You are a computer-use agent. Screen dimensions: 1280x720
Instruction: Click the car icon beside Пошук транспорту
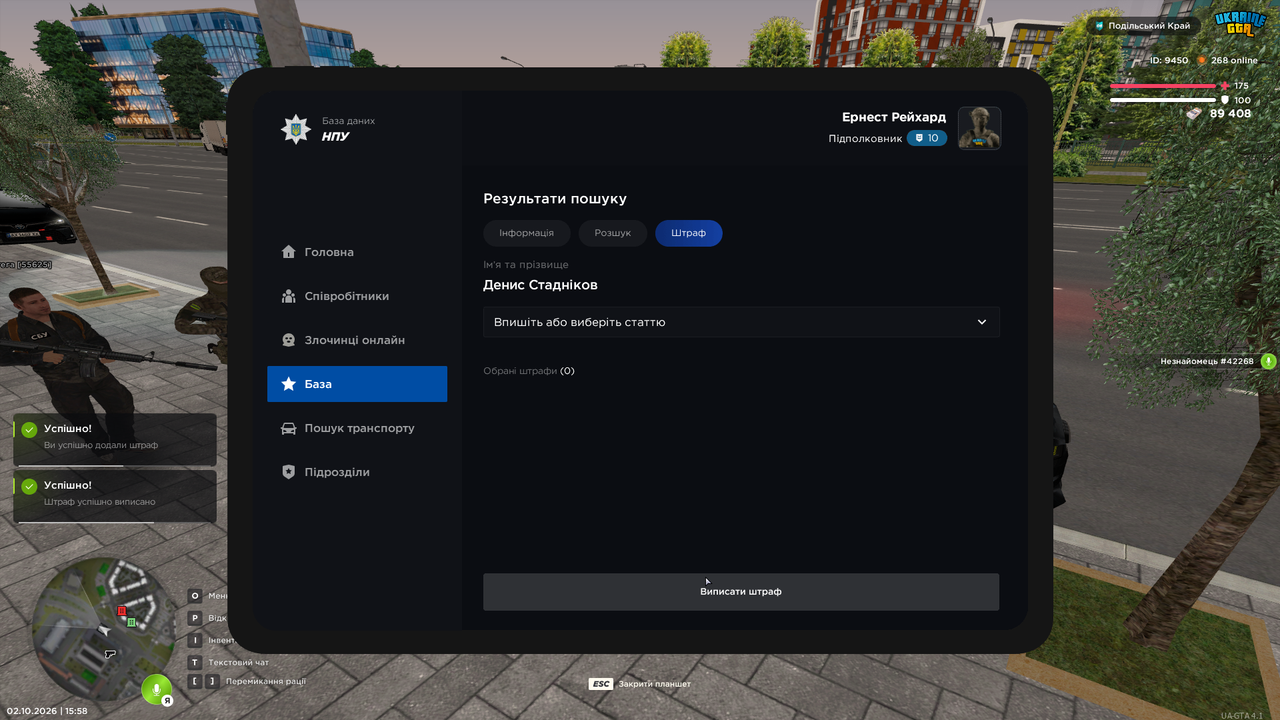click(x=289, y=428)
